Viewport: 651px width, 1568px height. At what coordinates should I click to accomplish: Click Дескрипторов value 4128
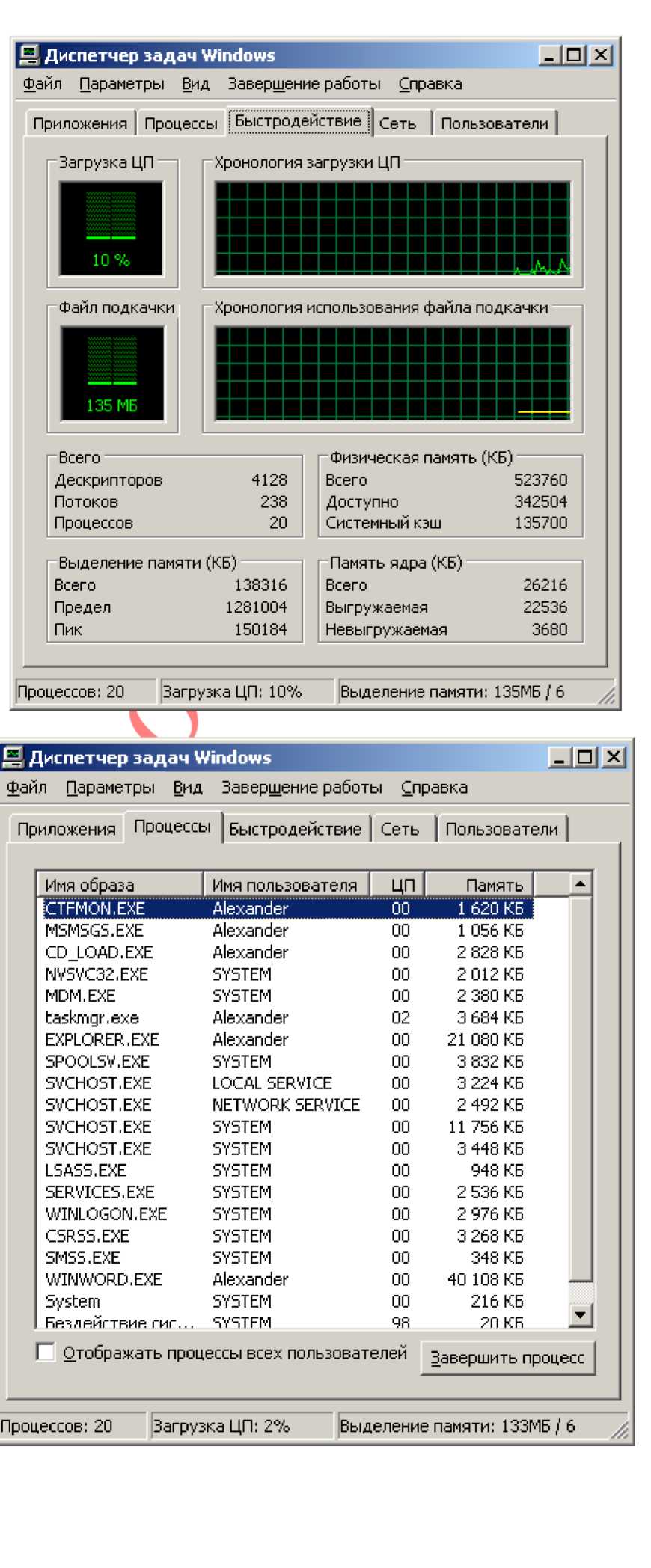[269, 480]
